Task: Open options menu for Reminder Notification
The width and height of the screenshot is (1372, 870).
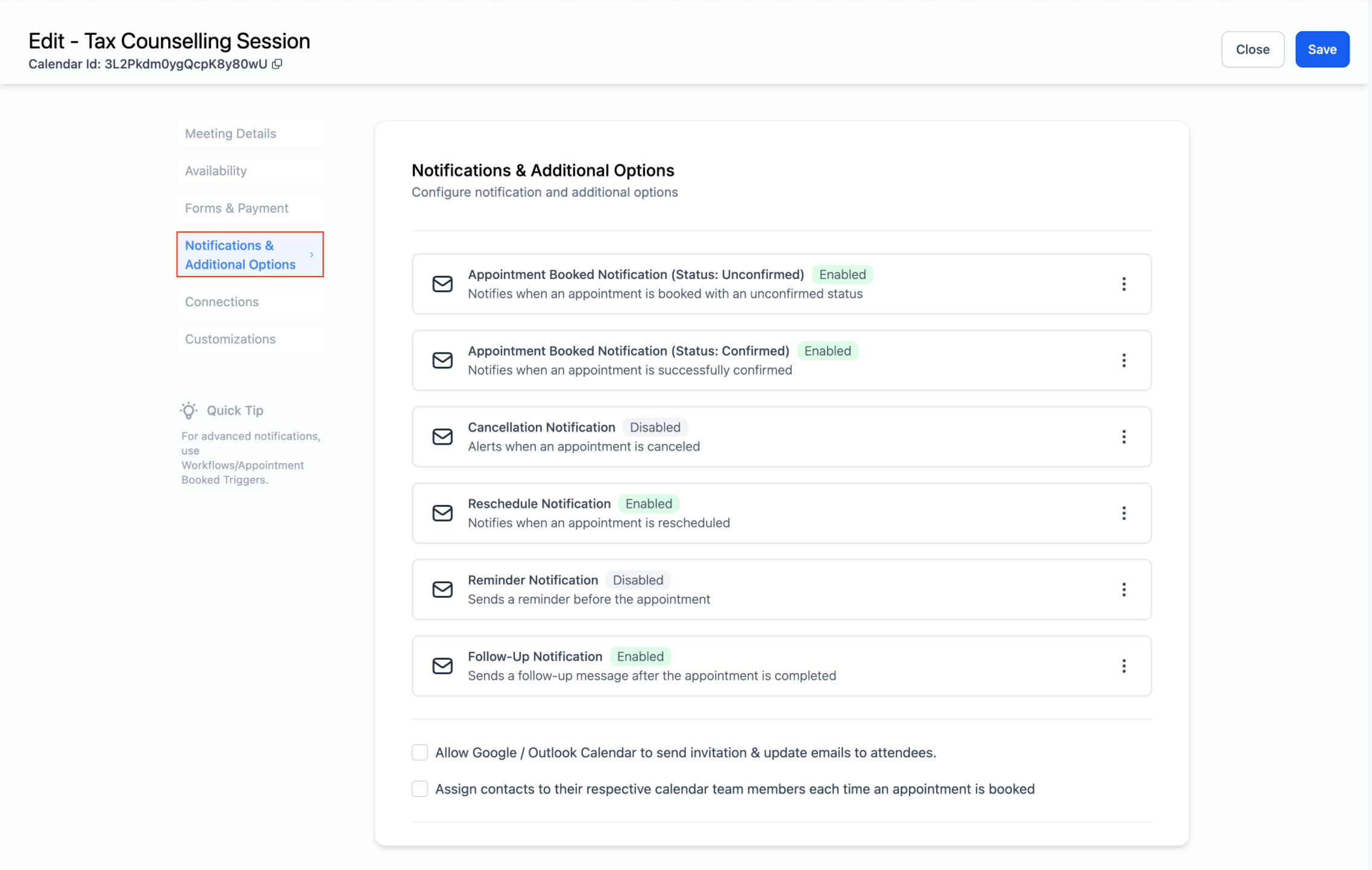Action: coord(1124,590)
